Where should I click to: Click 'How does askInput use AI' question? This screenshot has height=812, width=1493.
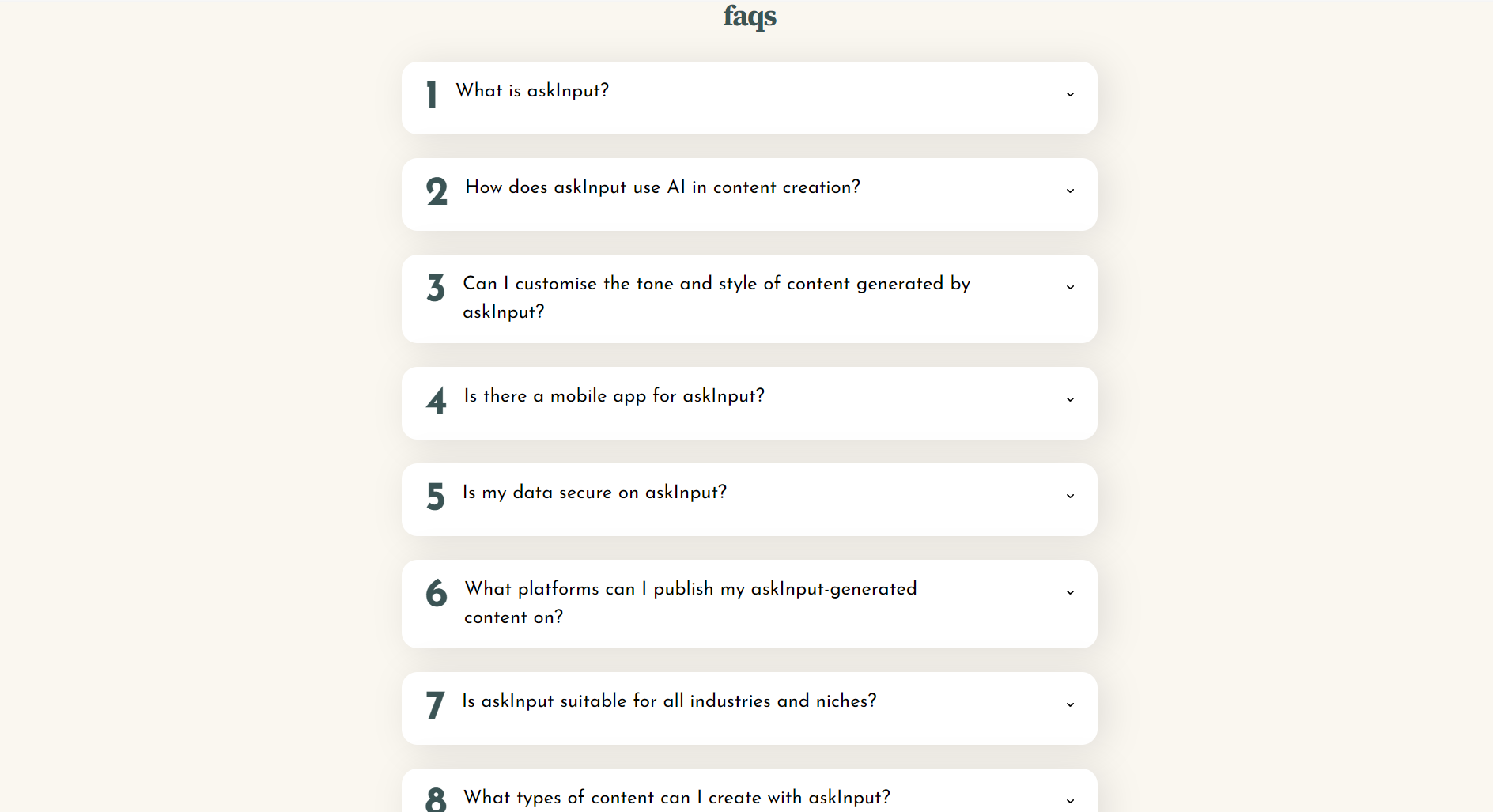tap(662, 187)
